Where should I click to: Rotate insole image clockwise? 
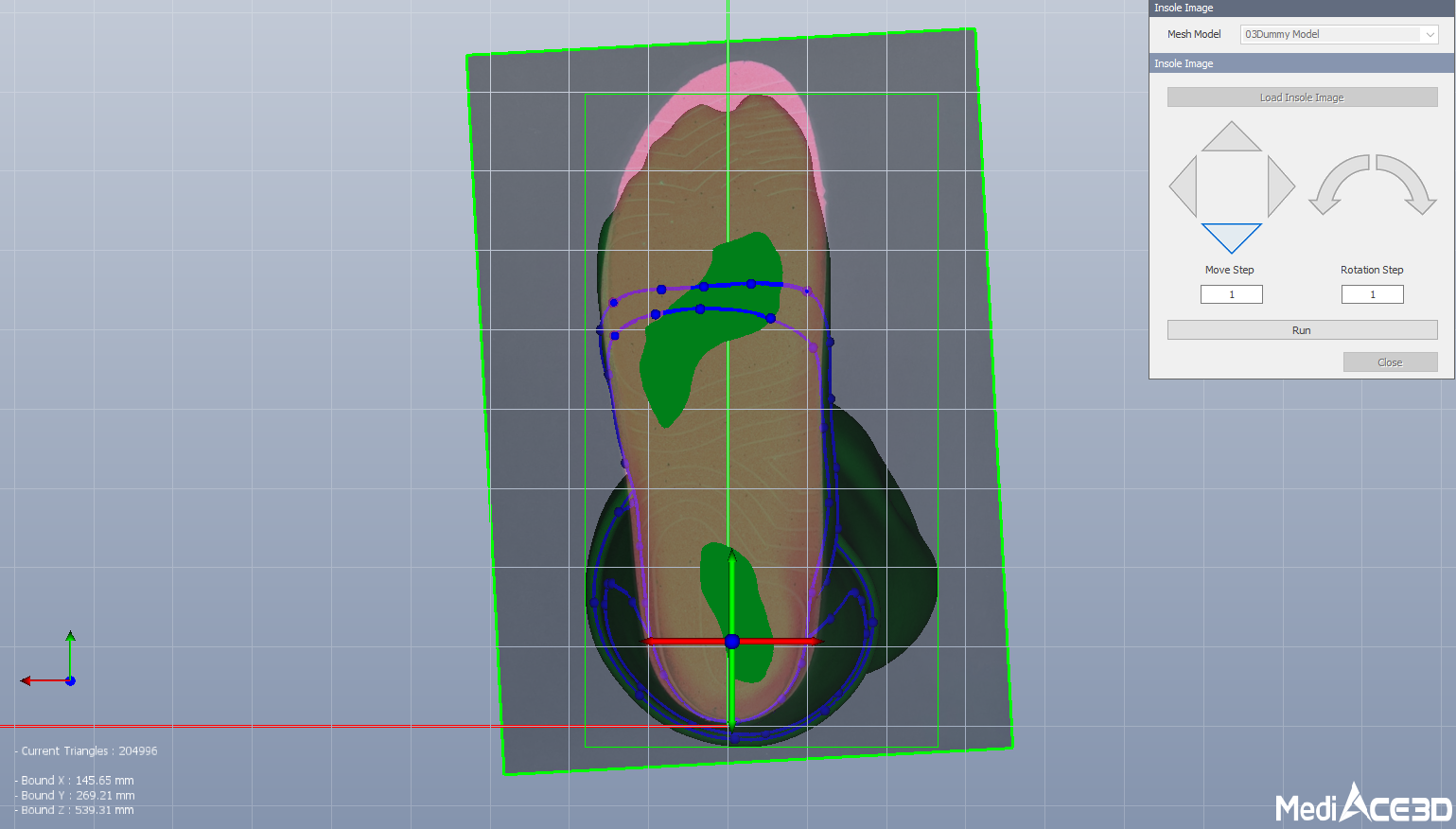(x=1408, y=184)
